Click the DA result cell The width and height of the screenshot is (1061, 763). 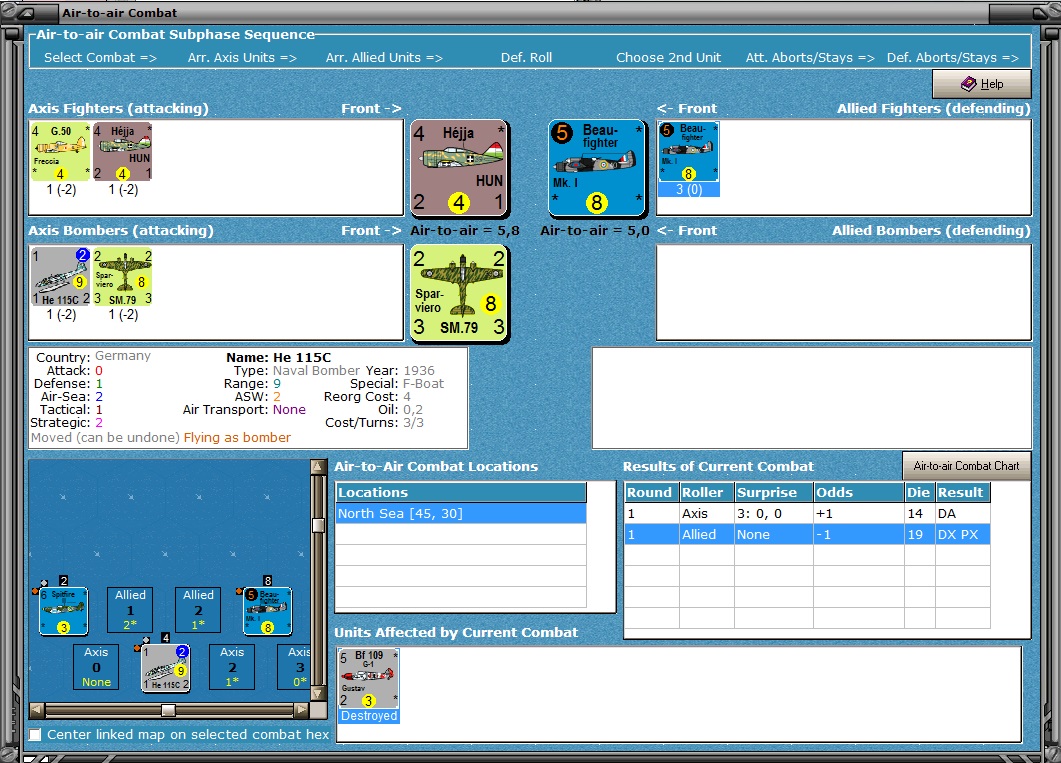click(x=963, y=513)
